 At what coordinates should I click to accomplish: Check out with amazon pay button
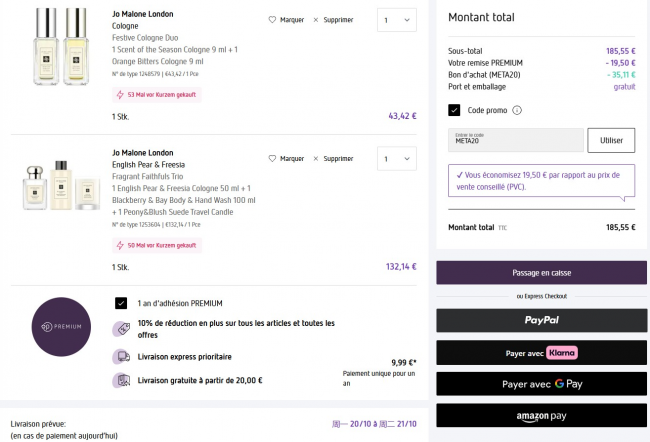tap(541, 416)
